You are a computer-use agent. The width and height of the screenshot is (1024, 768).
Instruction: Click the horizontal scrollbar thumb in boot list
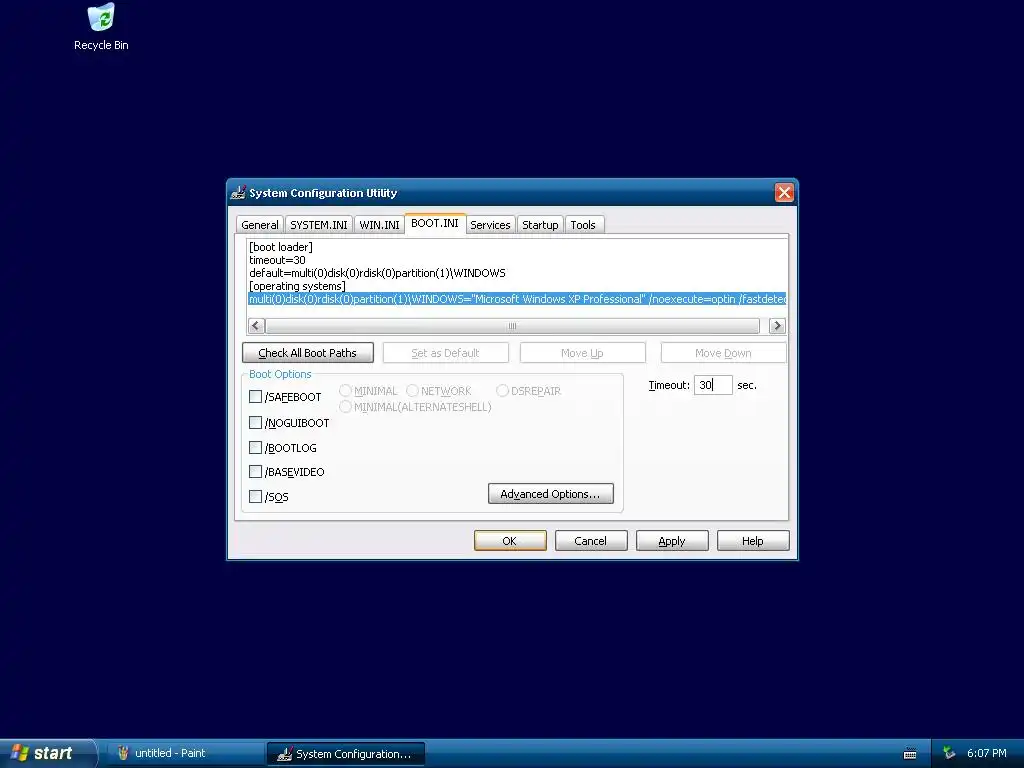click(513, 325)
